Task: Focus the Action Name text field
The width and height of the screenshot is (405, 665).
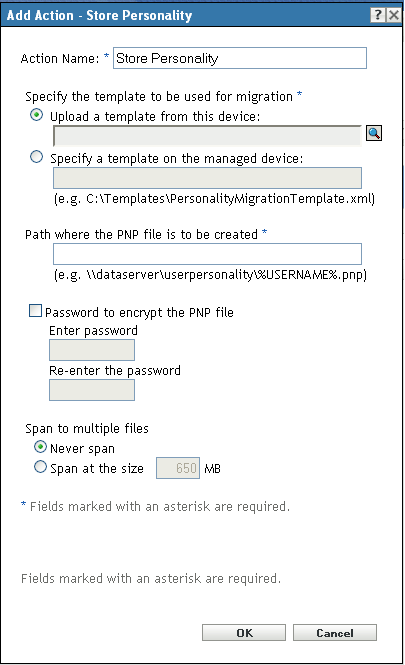Action: (x=240, y=58)
